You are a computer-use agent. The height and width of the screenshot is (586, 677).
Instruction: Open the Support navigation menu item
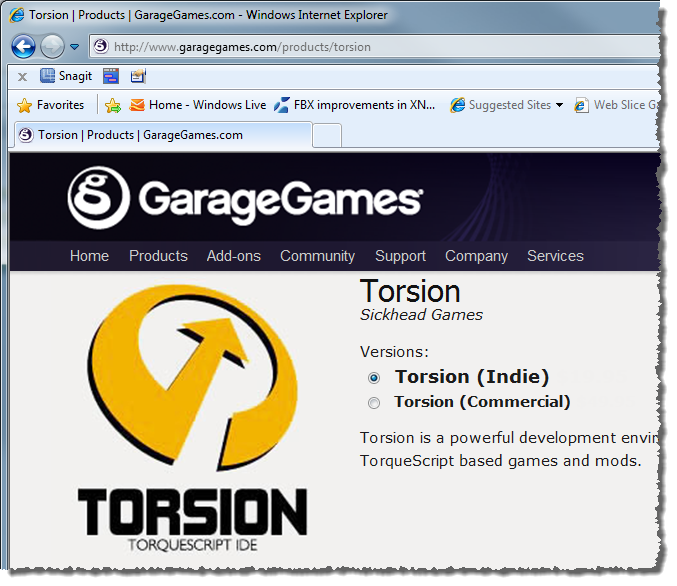tap(400, 256)
